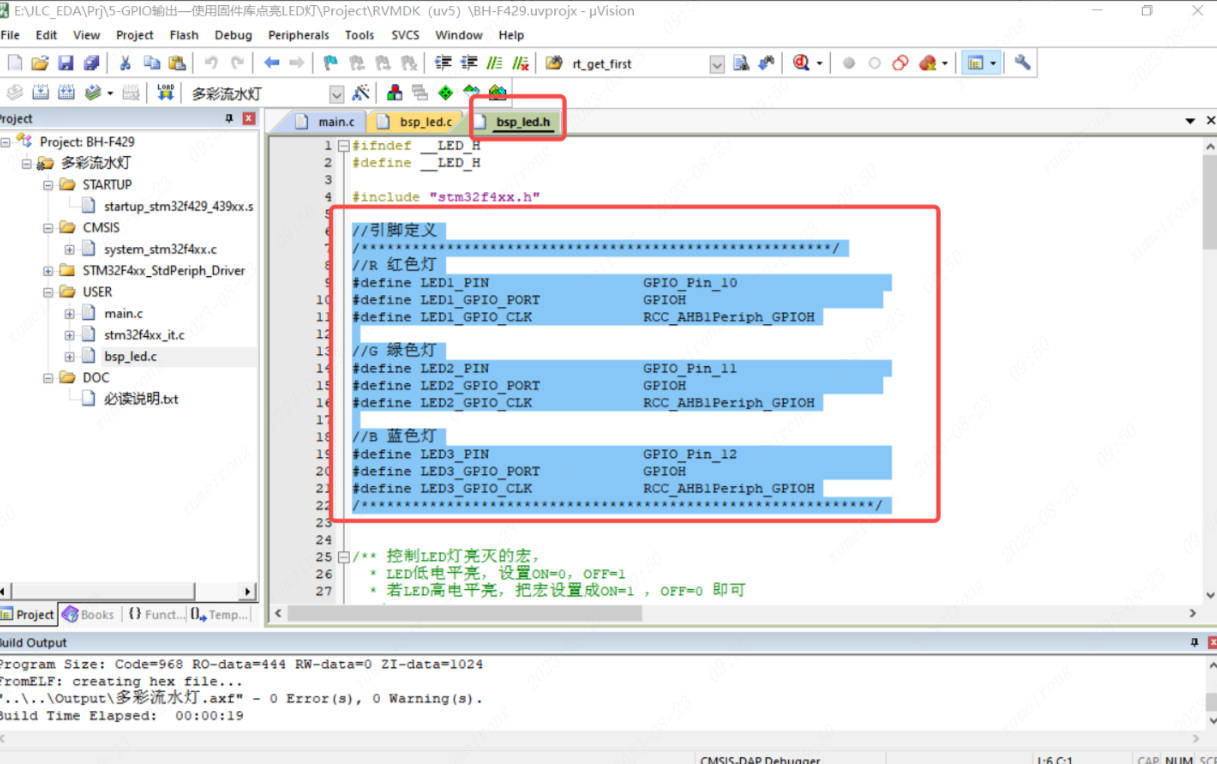Click the Build target icon
Viewport: 1217px width, 764px height.
tap(41, 93)
